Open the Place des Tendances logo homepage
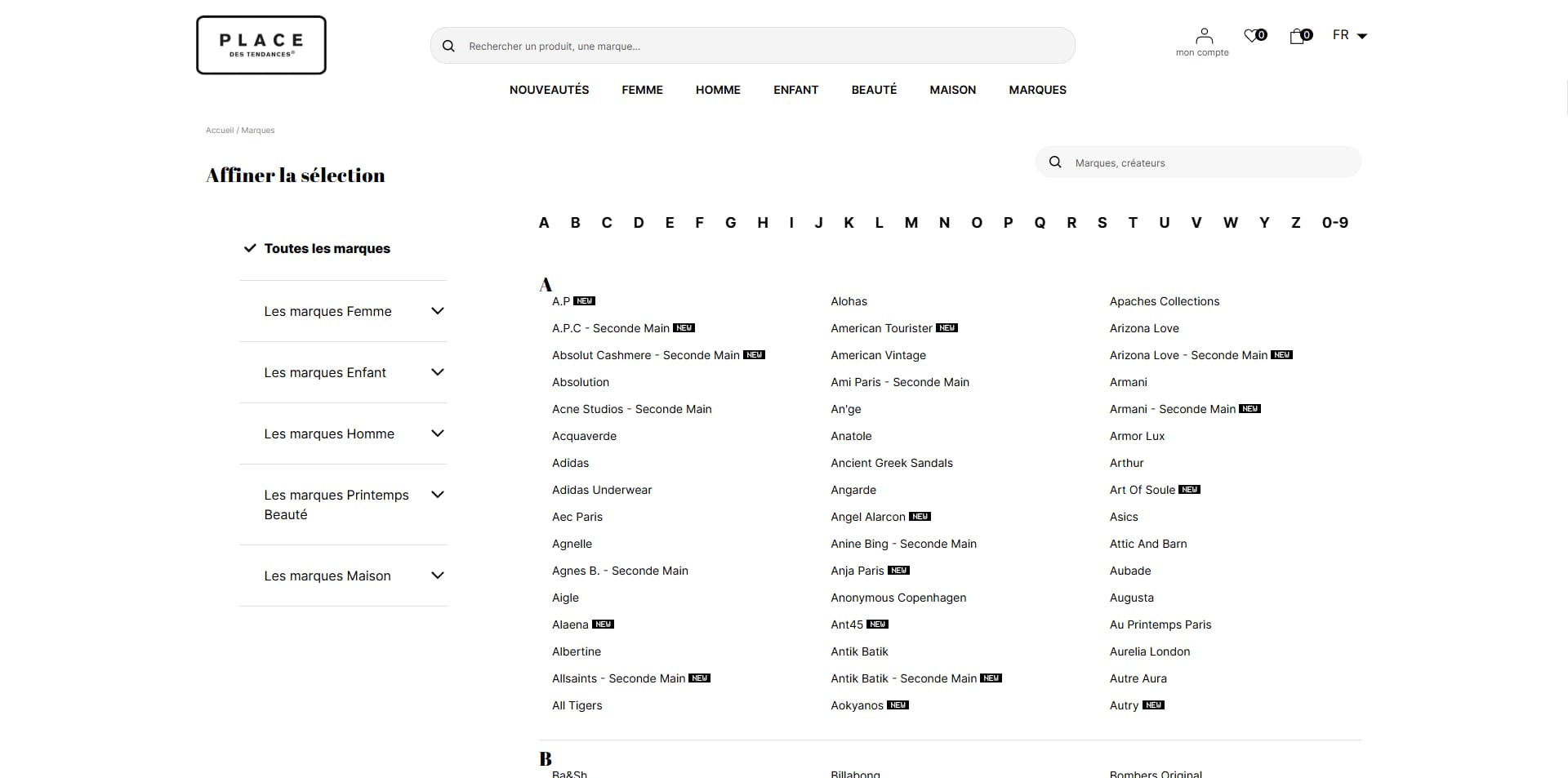1568x778 pixels. pos(261,45)
